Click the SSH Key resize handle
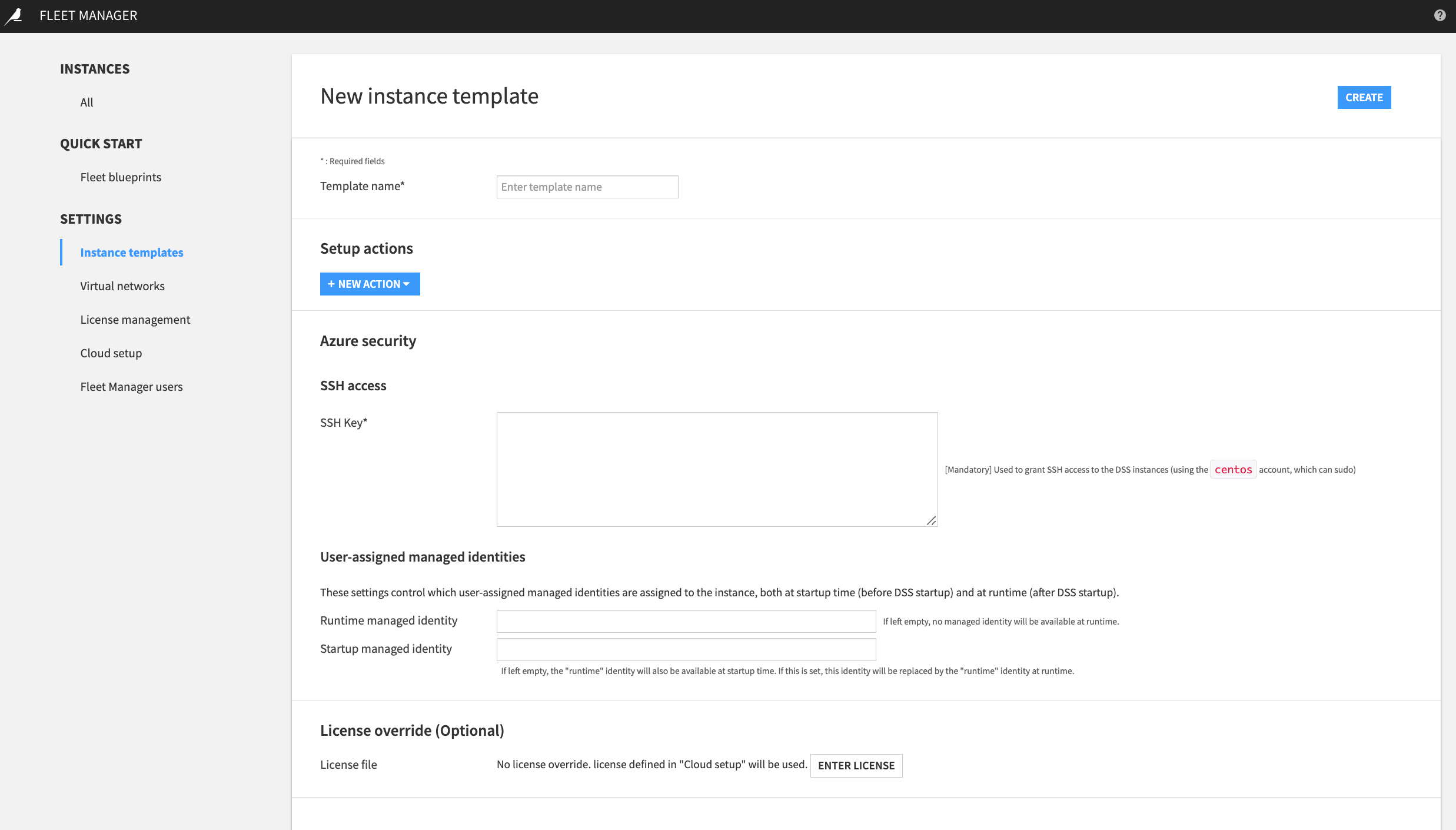Screen dimensions: 1456x830 click(933, 522)
